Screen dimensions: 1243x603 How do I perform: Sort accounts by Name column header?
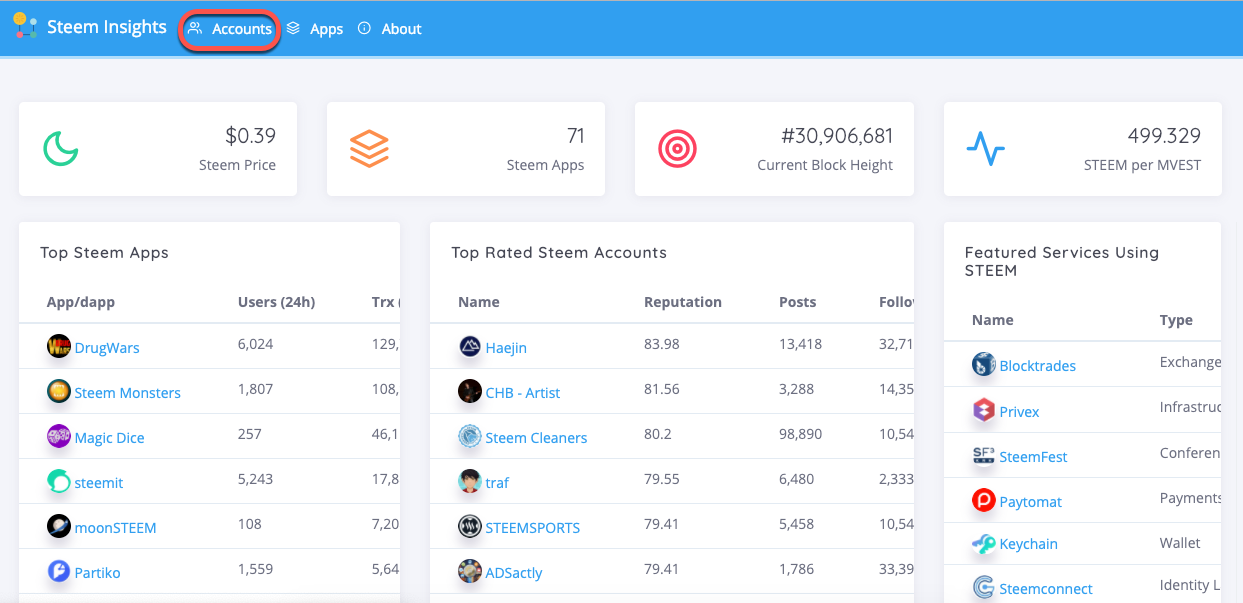[x=479, y=302]
